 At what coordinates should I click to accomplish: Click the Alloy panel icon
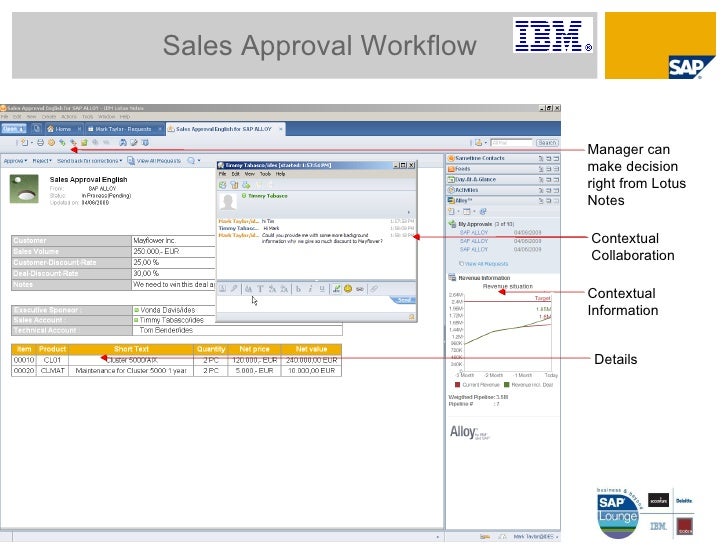(450, 201)
